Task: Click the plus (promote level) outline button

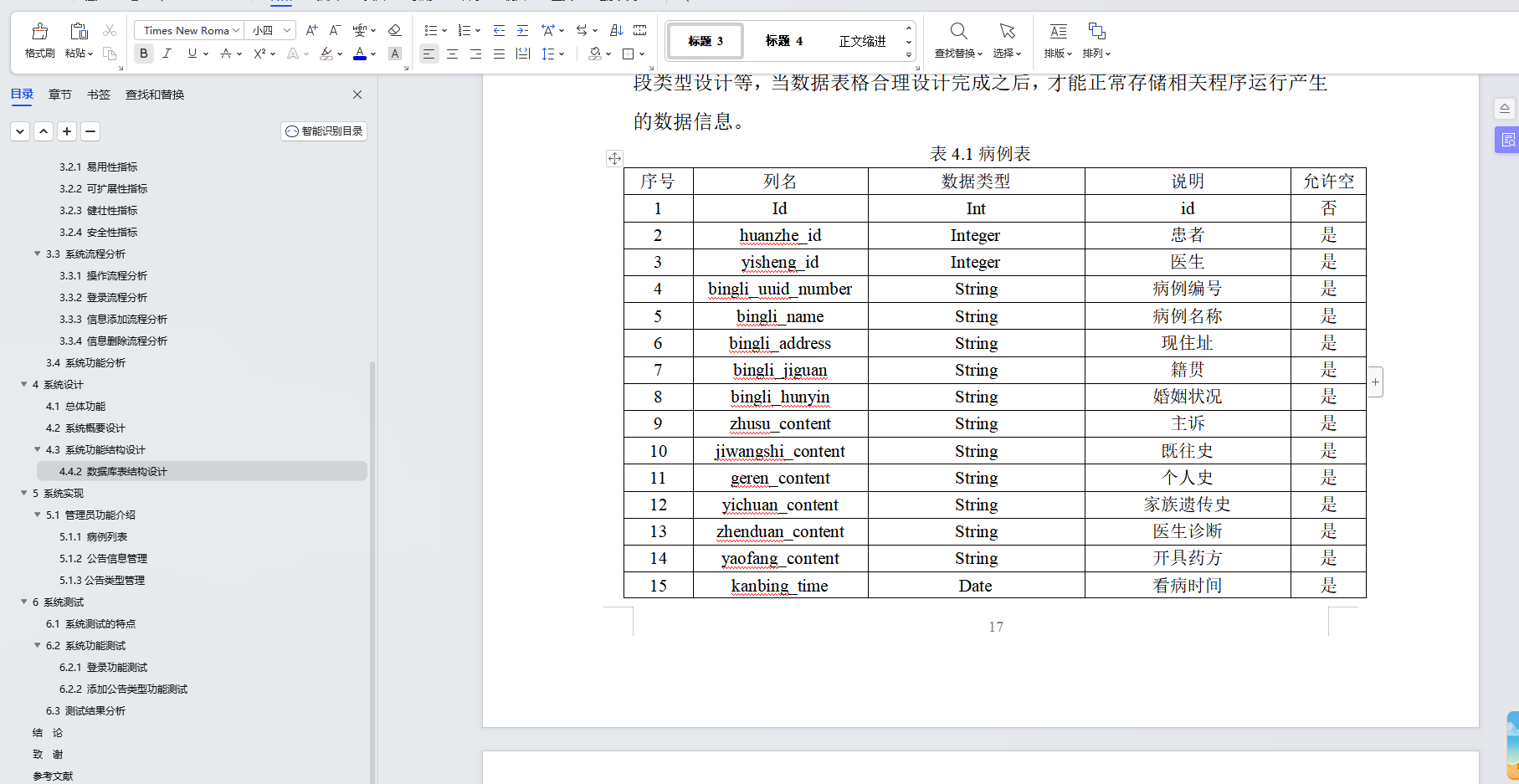Action: point(67,131)
